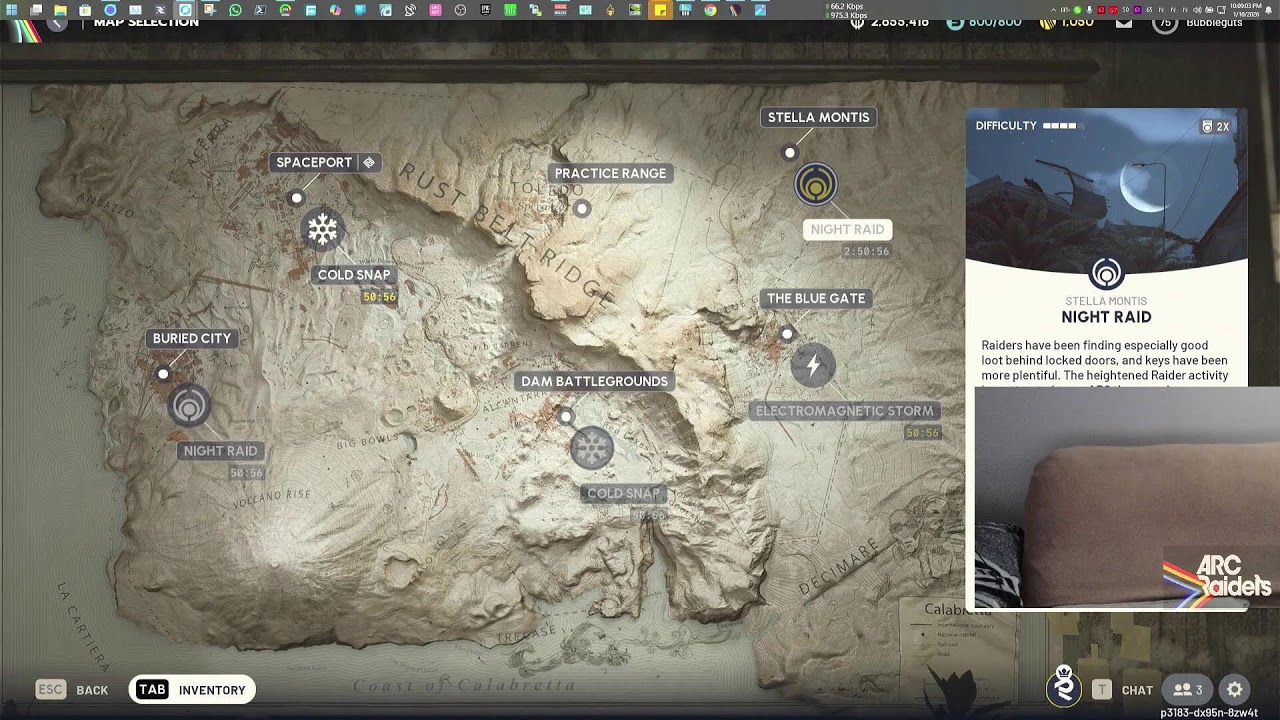Select the Dam Battlegrounds label
This screenshot has height=720, width=1280.
point(594,381)
